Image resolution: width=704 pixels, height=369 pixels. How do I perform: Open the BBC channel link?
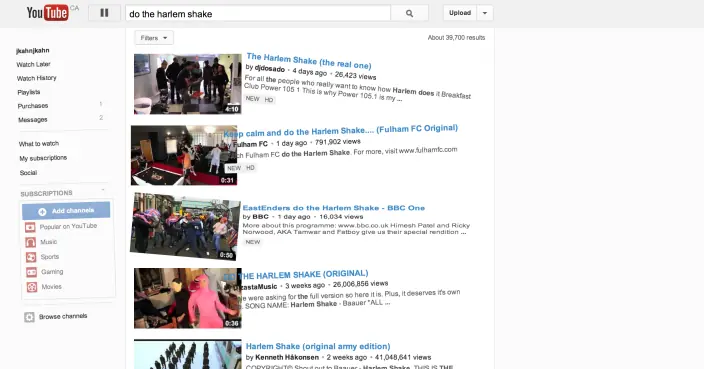pyautogui.click(x=260, y=217)
